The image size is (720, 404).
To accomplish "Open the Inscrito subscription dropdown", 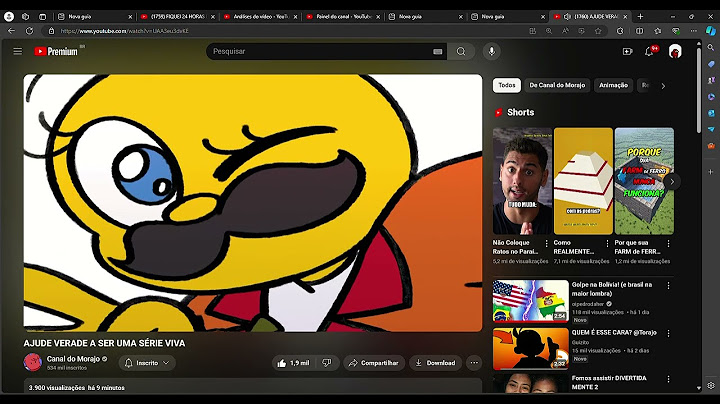I will coord(147,363).
